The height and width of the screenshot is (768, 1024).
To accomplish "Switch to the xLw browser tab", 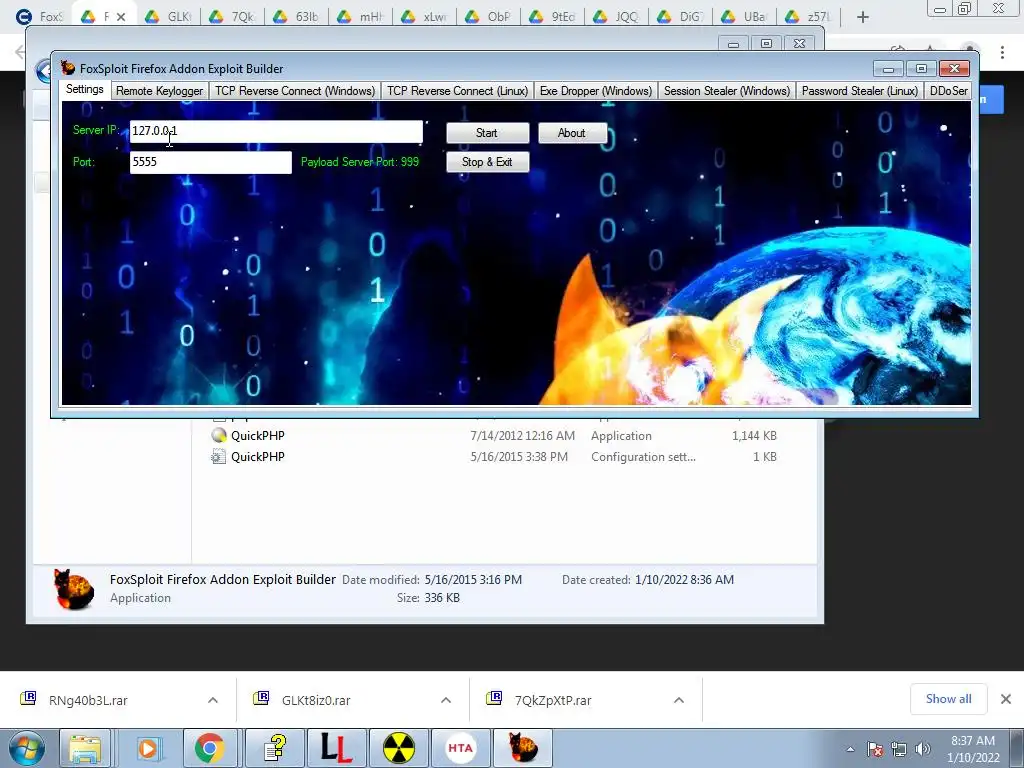I will pos(424,17).
